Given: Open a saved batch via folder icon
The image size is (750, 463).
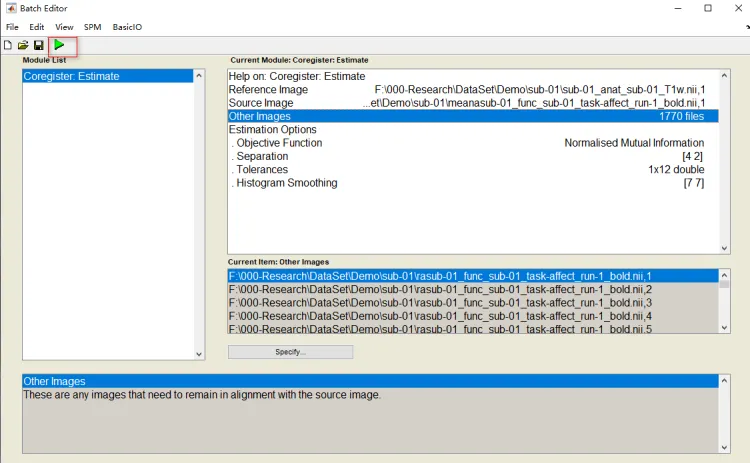Looking at the screenshot, I should [23, 45].
